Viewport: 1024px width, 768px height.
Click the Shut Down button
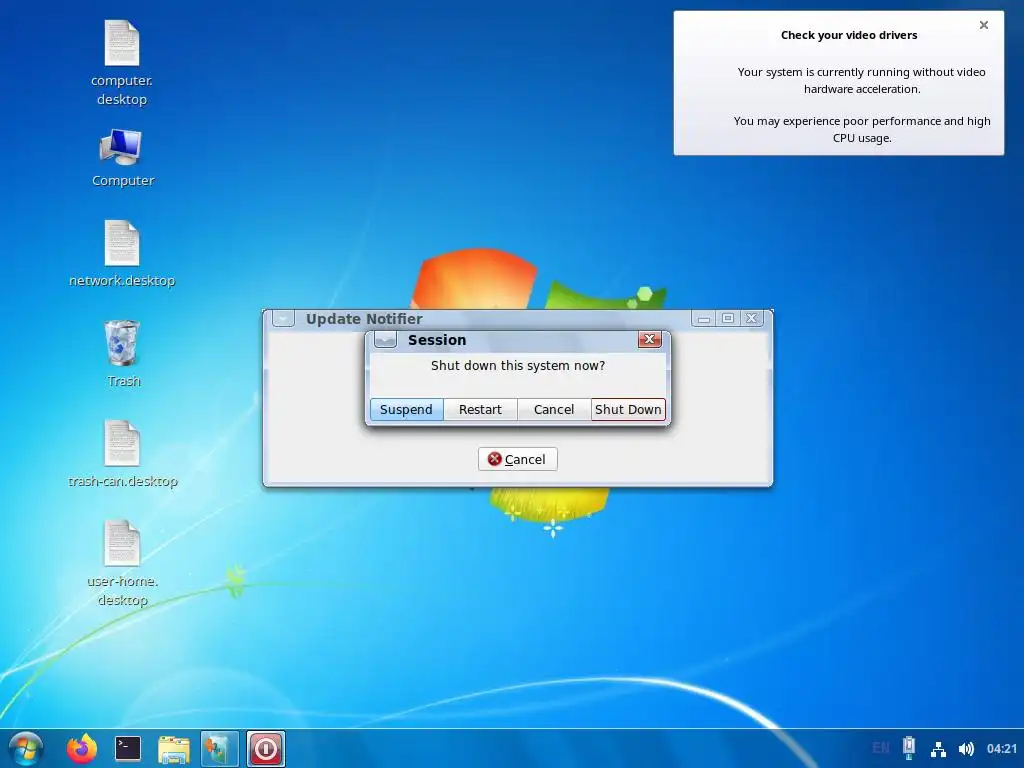coord(628,409)
